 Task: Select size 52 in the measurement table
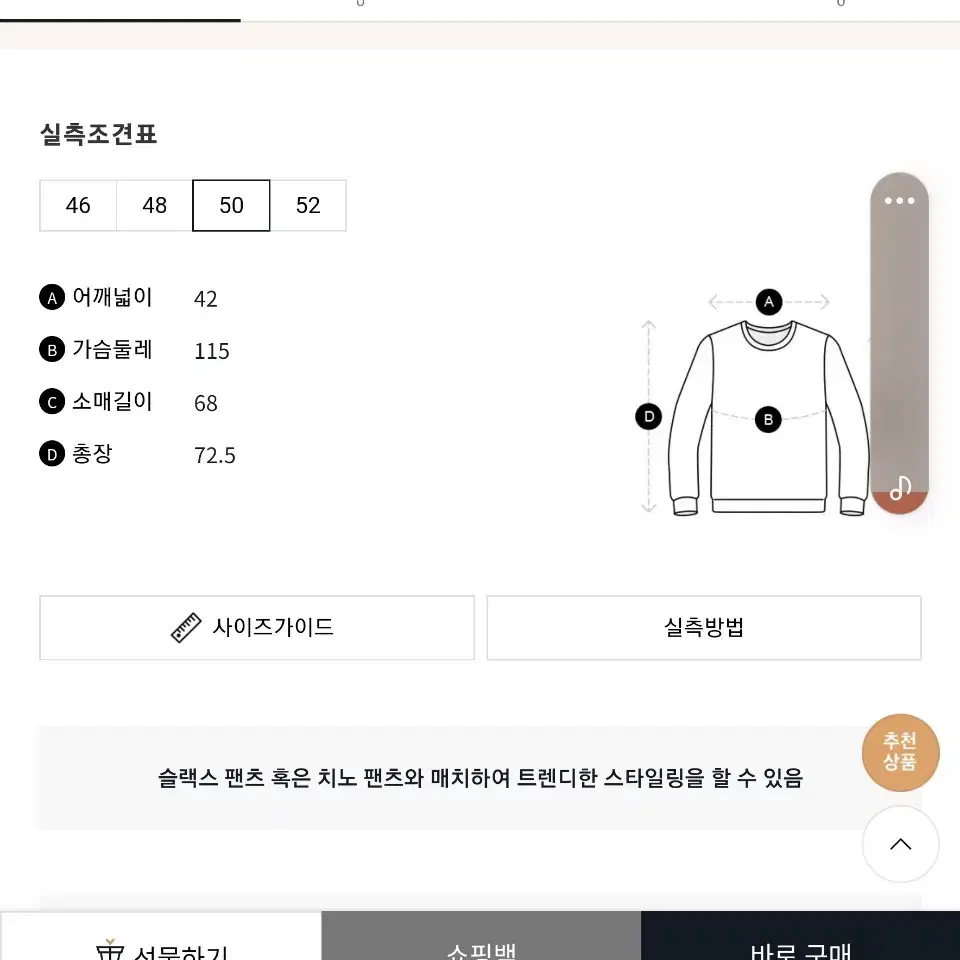[308, 205]
